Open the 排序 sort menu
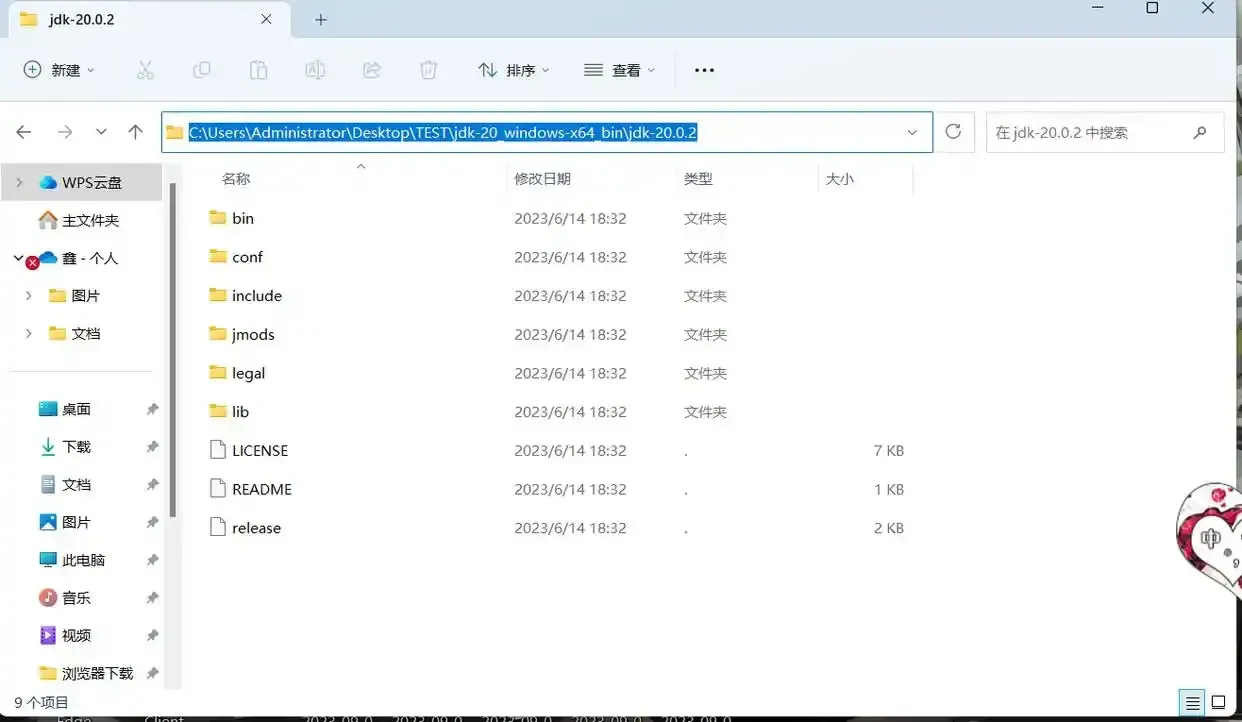The image size is (1242, 722). pyautogui.click(x=514, y=70)
